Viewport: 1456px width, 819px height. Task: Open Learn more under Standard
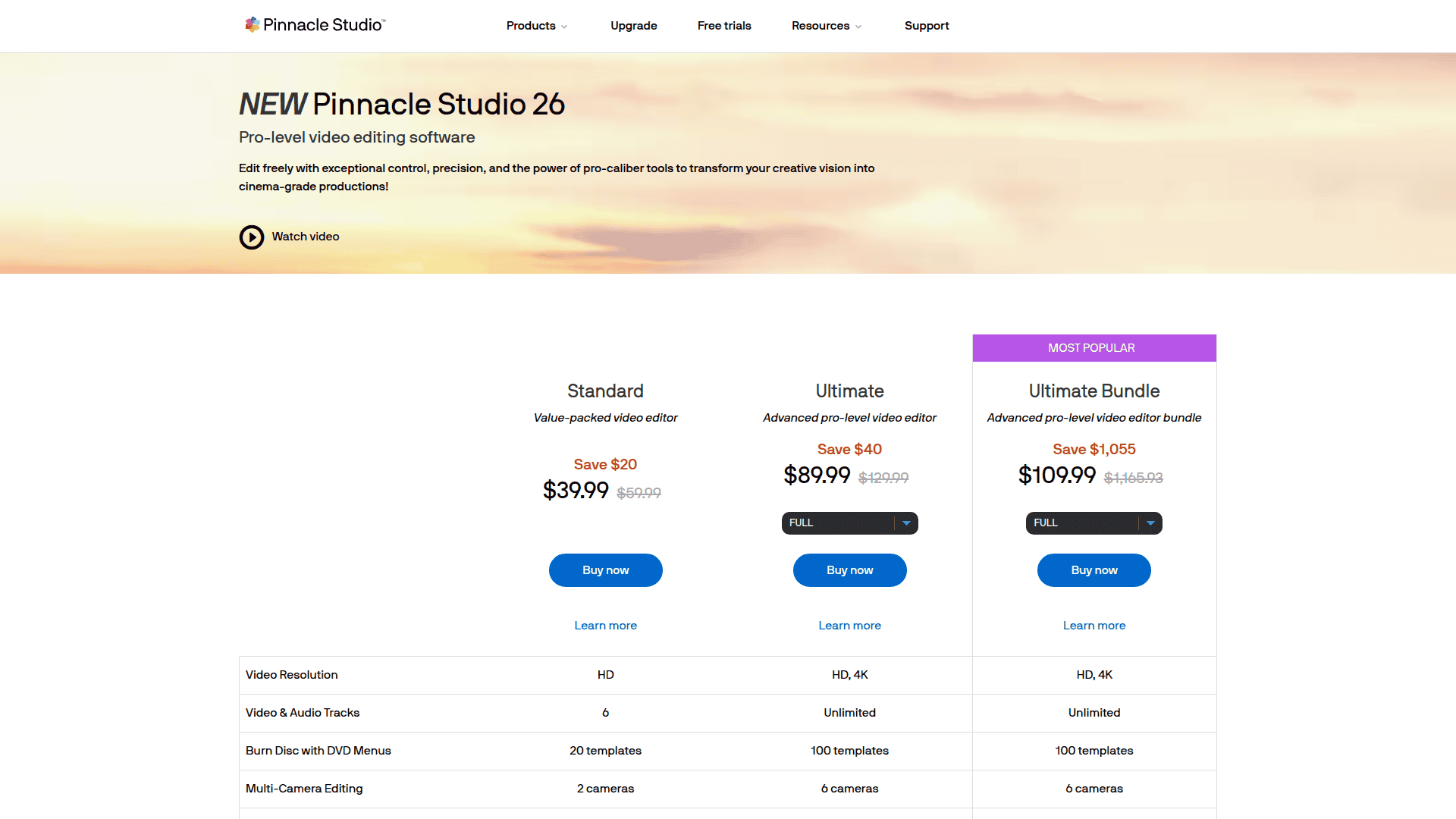pos(605,626)
